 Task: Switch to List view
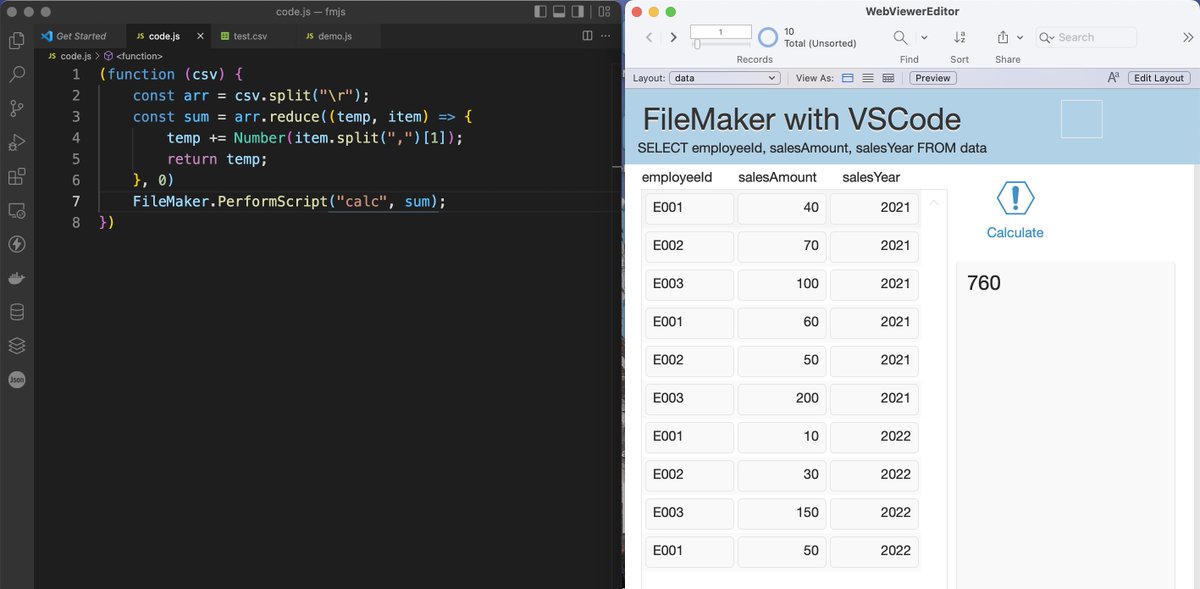[x=868, y=78]
